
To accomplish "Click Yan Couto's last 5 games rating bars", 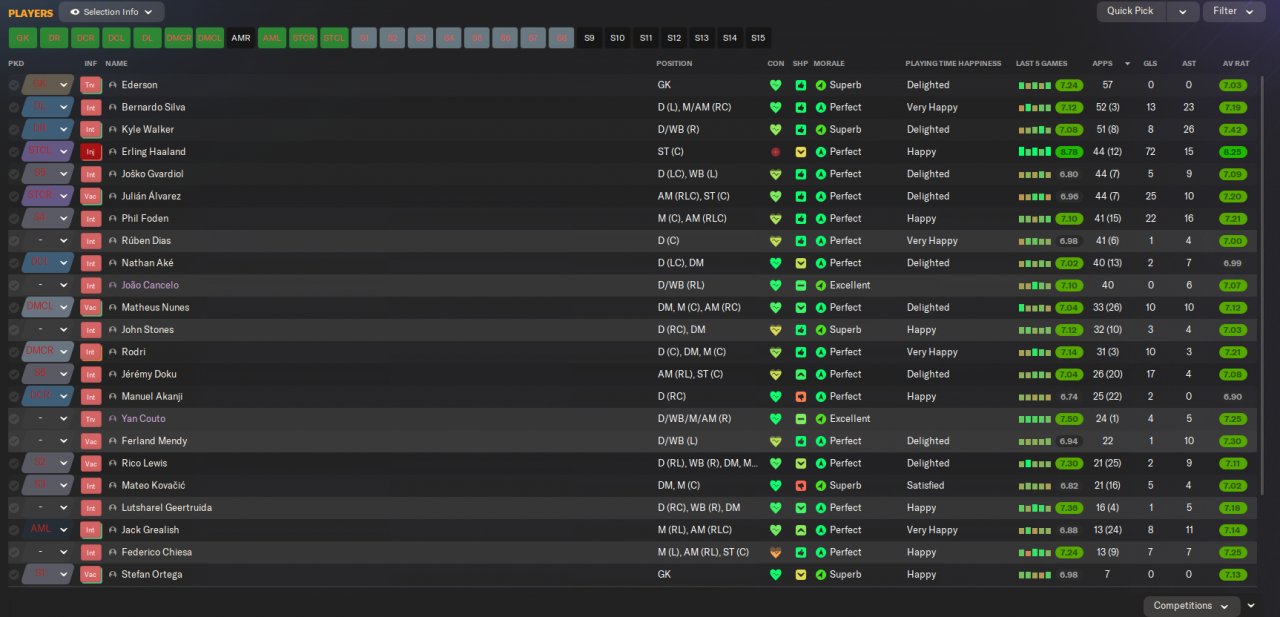I will coord(1036,419).
